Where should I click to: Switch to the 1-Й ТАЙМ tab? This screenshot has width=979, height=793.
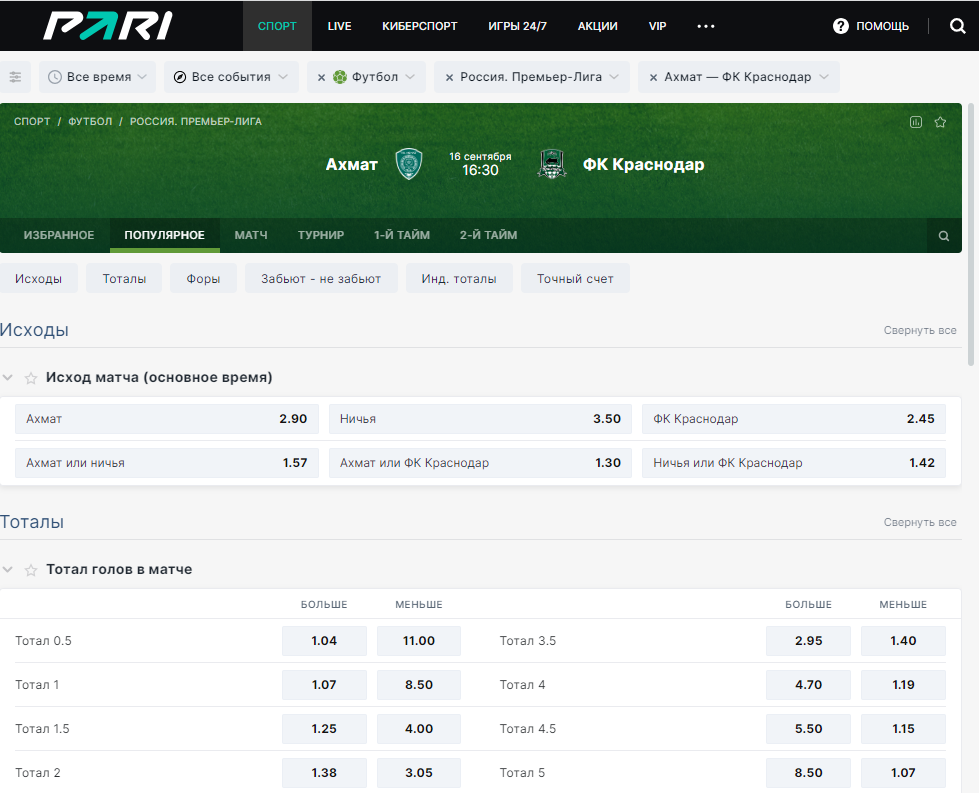click(402, 235)
